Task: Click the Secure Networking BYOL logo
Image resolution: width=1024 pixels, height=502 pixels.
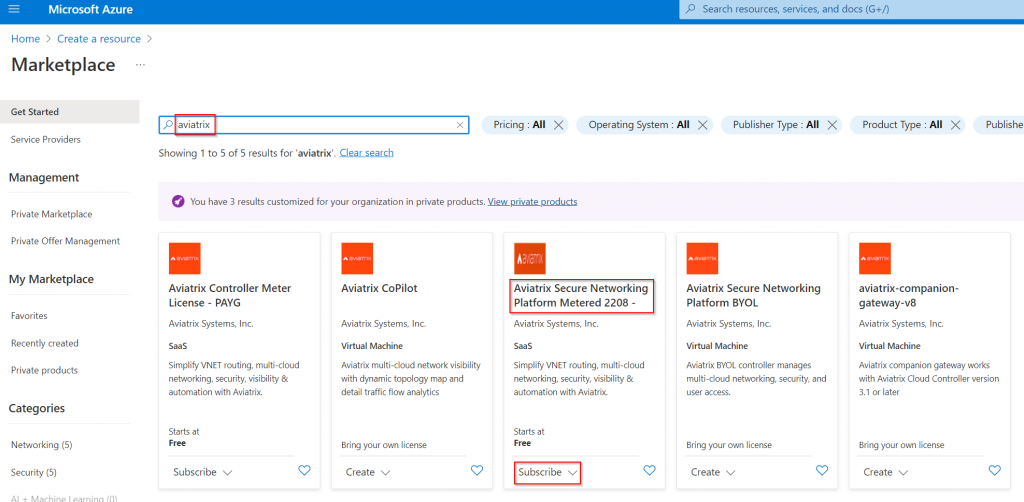Action: coord(702,259)
